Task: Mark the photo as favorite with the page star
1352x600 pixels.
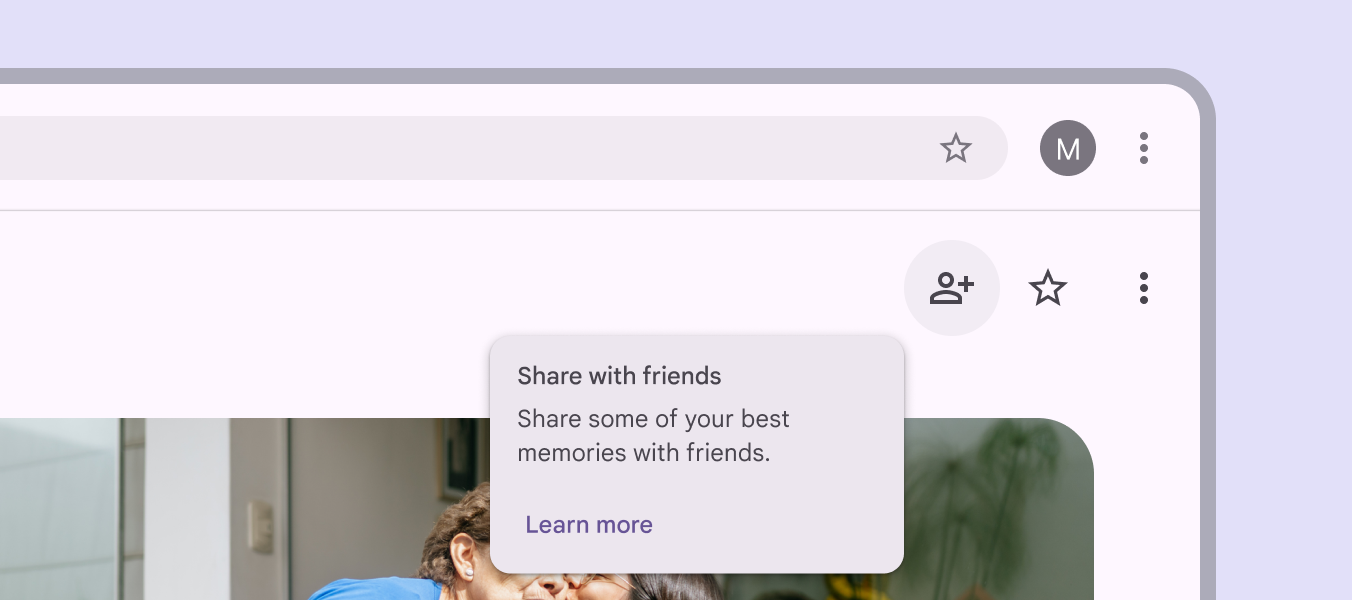Action: point(1048,288)
